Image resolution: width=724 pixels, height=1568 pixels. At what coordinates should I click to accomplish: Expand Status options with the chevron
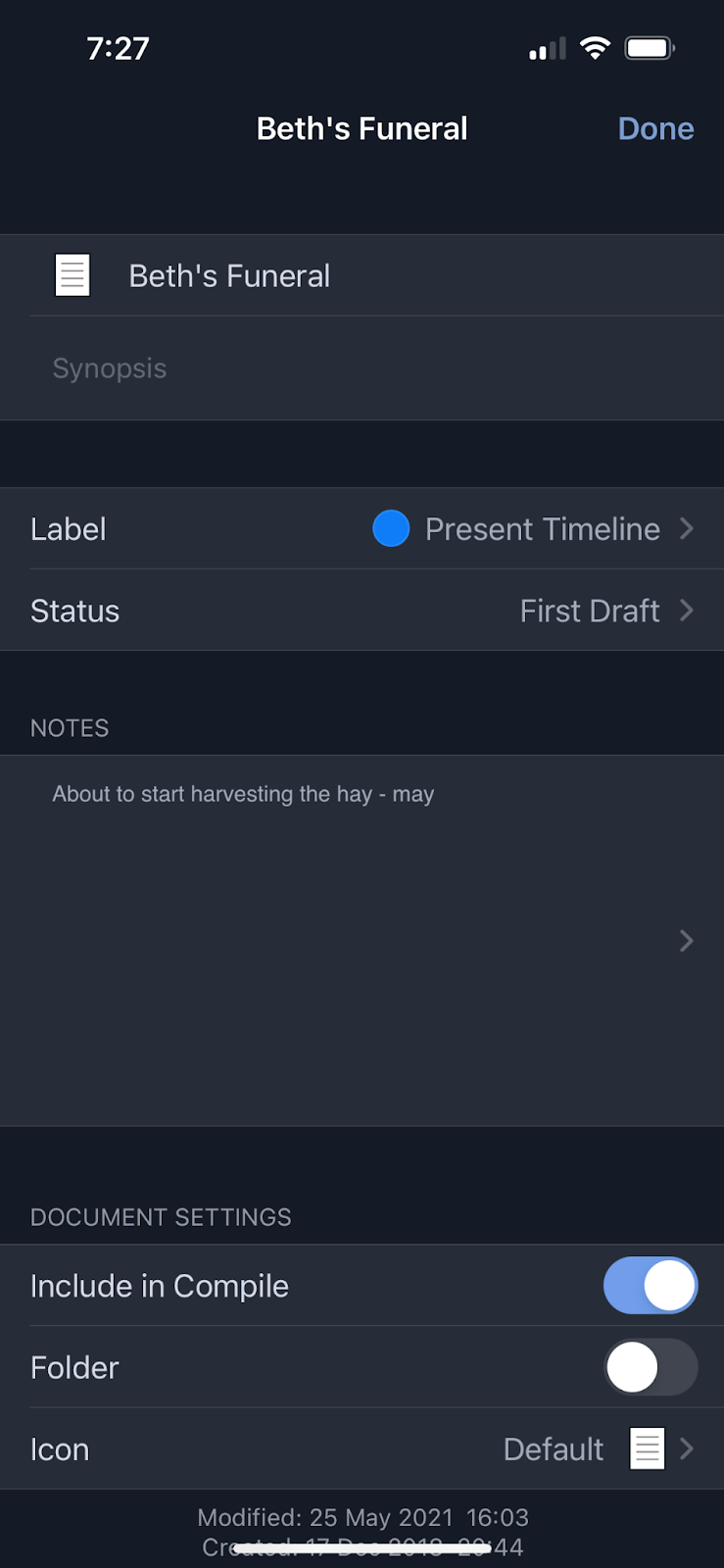[x=687, y=611]
